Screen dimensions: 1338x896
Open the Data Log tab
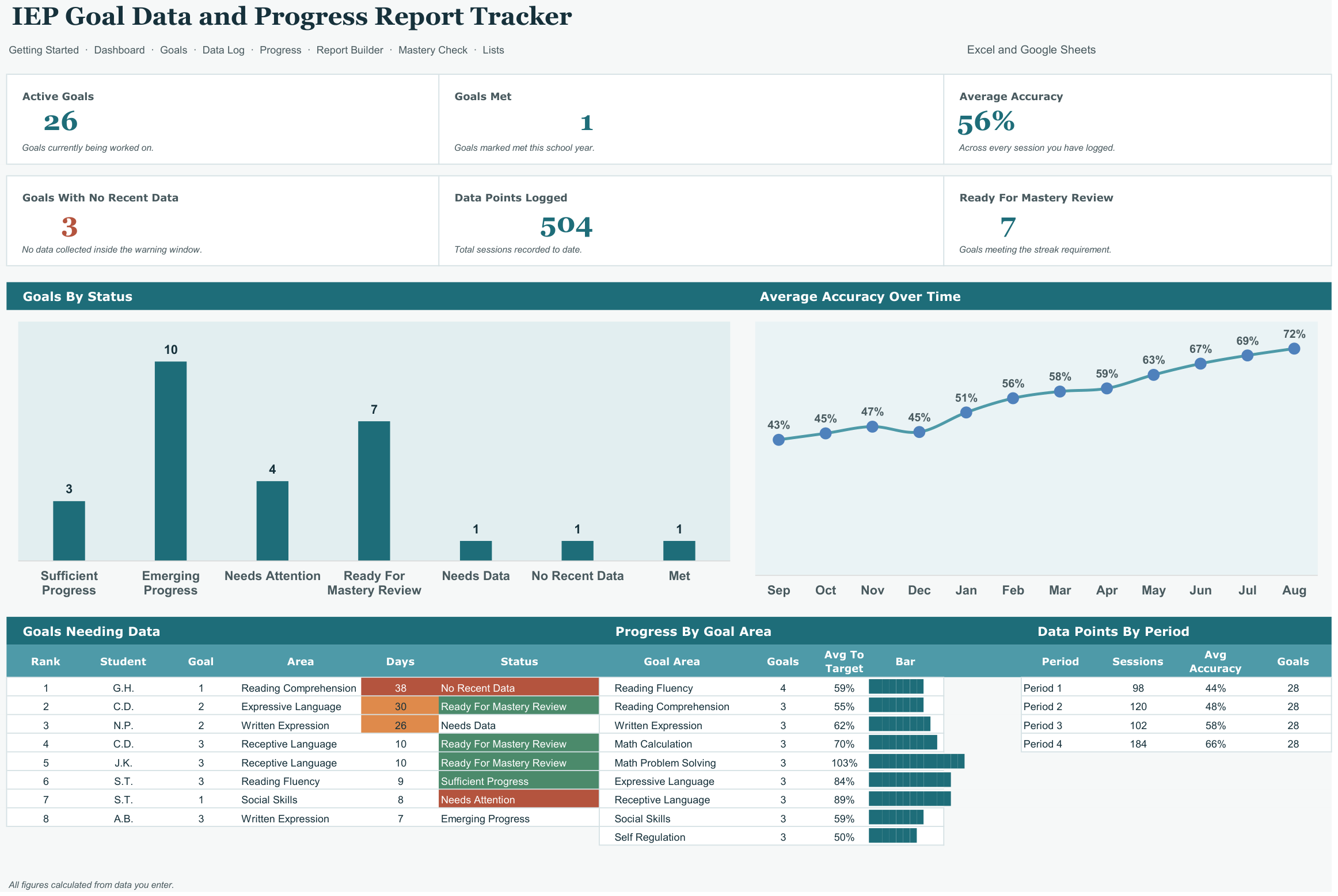tap(223, 50)
